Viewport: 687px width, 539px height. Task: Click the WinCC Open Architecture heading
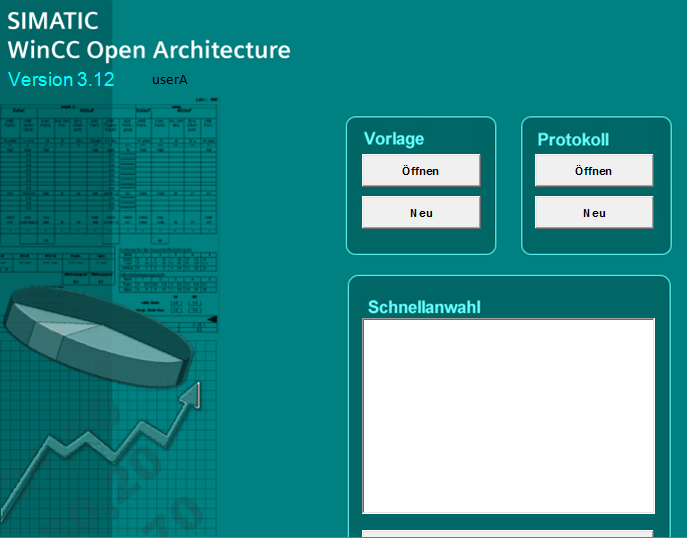tap(148, 50)
